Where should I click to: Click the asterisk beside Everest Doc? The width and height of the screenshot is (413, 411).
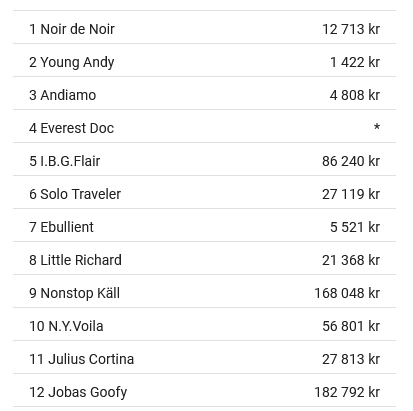377,127
